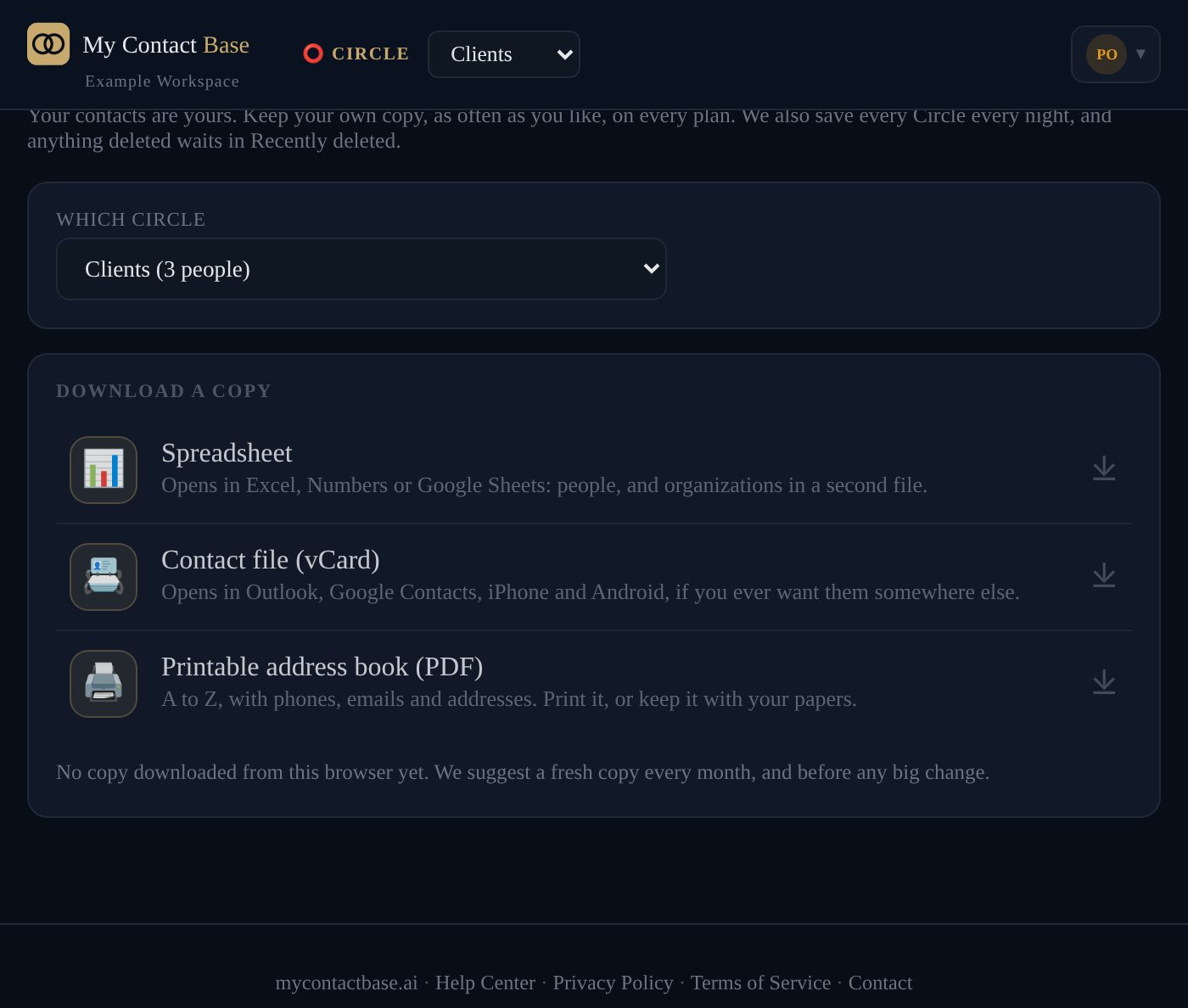This screenshot has height=1008, width=1188.
Task: Open the Contact footer link
Action: [880, 983]
